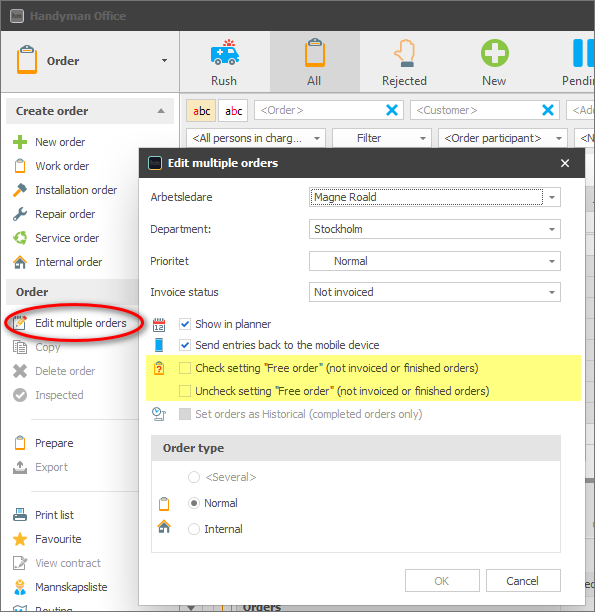Image resolution: width=595 pixels, height=612 pixels.
Task: Click the Print list printer icon
Action: pos(20,515)
